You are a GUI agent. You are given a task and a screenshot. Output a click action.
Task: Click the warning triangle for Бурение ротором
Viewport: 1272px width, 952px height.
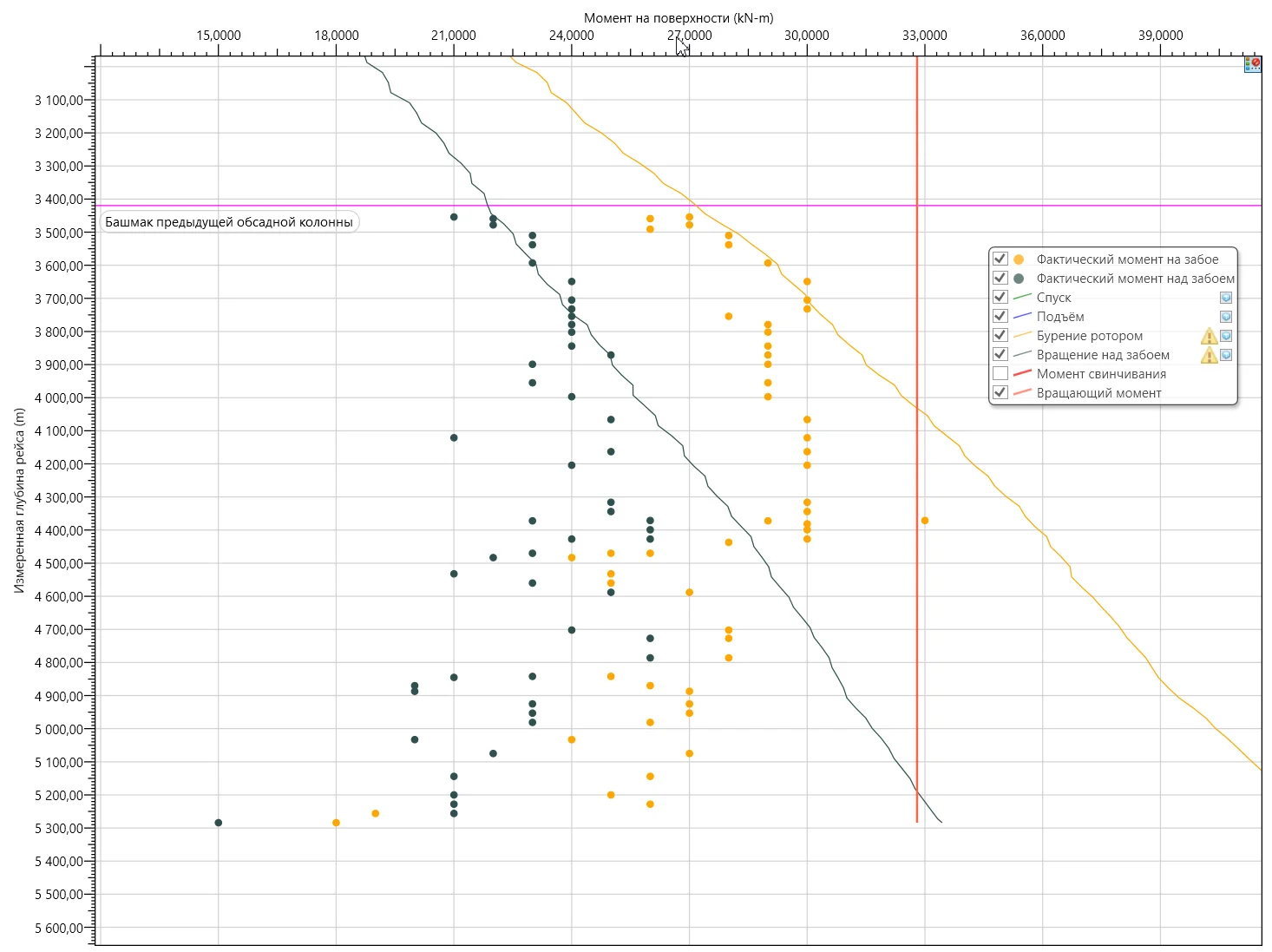(1209, 336)
